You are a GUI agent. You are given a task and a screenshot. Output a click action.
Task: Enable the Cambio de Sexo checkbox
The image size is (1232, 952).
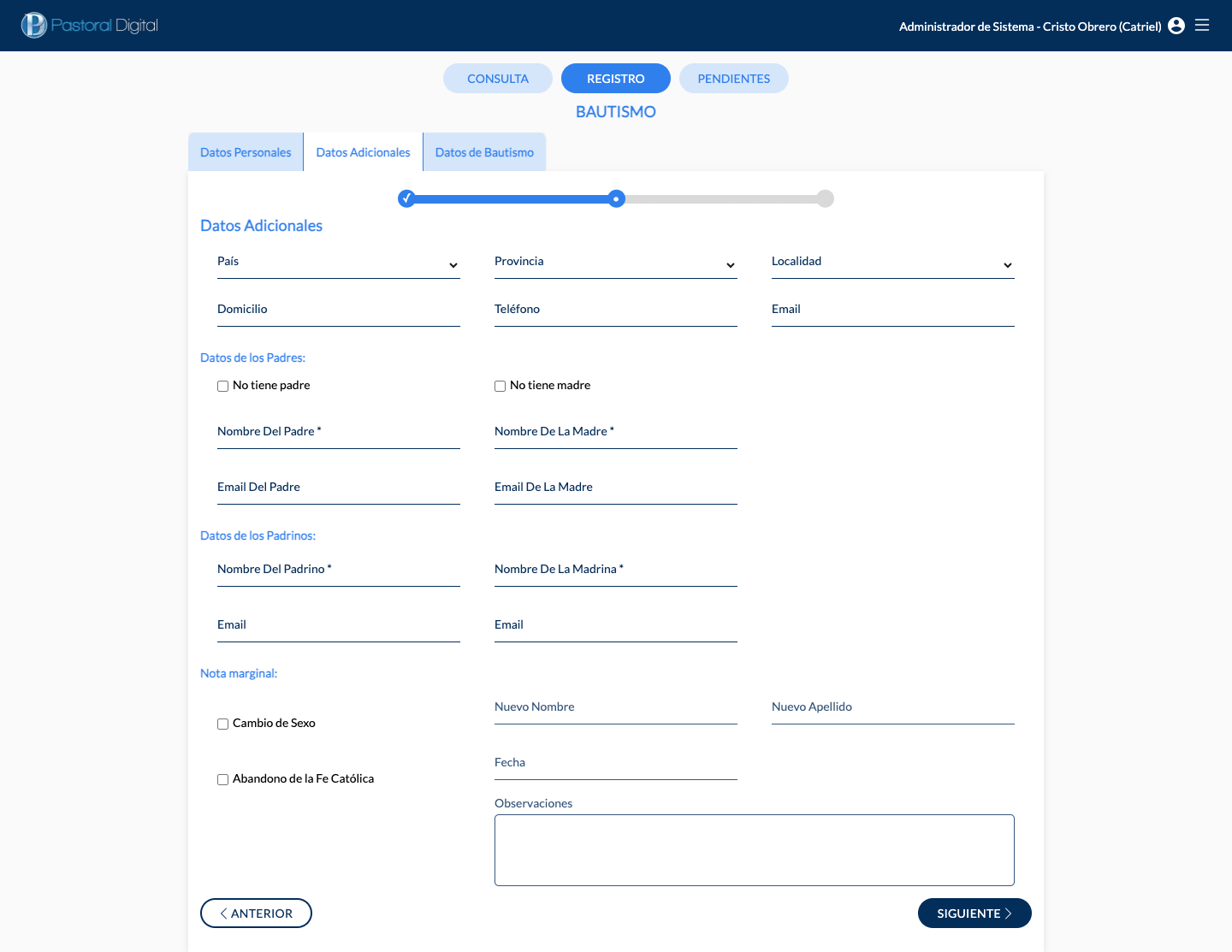(x=222, y=724)
